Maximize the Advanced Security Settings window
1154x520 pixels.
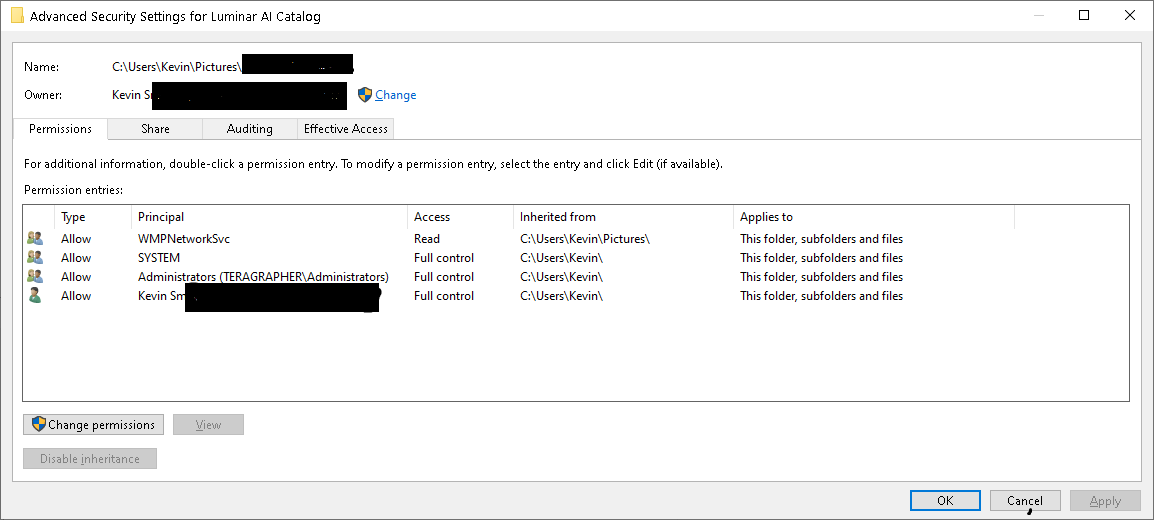pyautogui.click(x=1084, y=15)
